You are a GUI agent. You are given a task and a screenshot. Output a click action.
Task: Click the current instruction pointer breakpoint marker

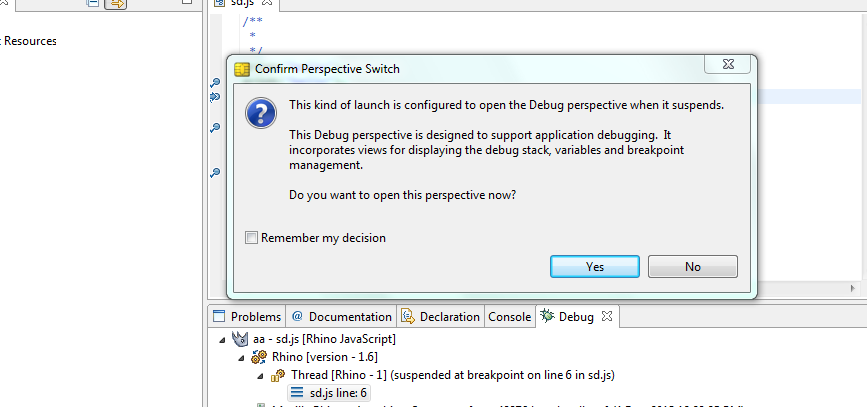[215, 98]
